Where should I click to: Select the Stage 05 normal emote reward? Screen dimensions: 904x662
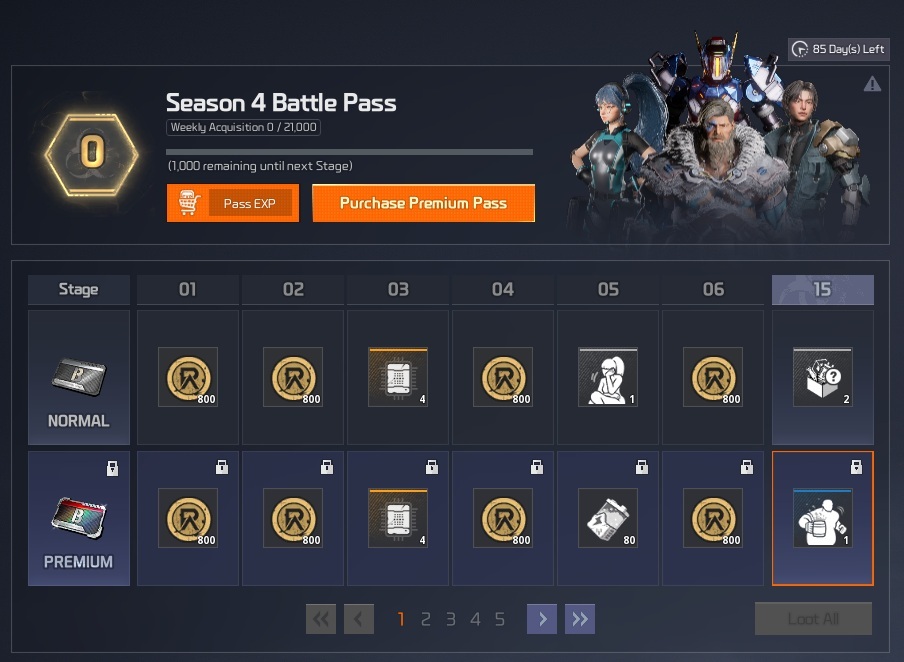[608, 377]
